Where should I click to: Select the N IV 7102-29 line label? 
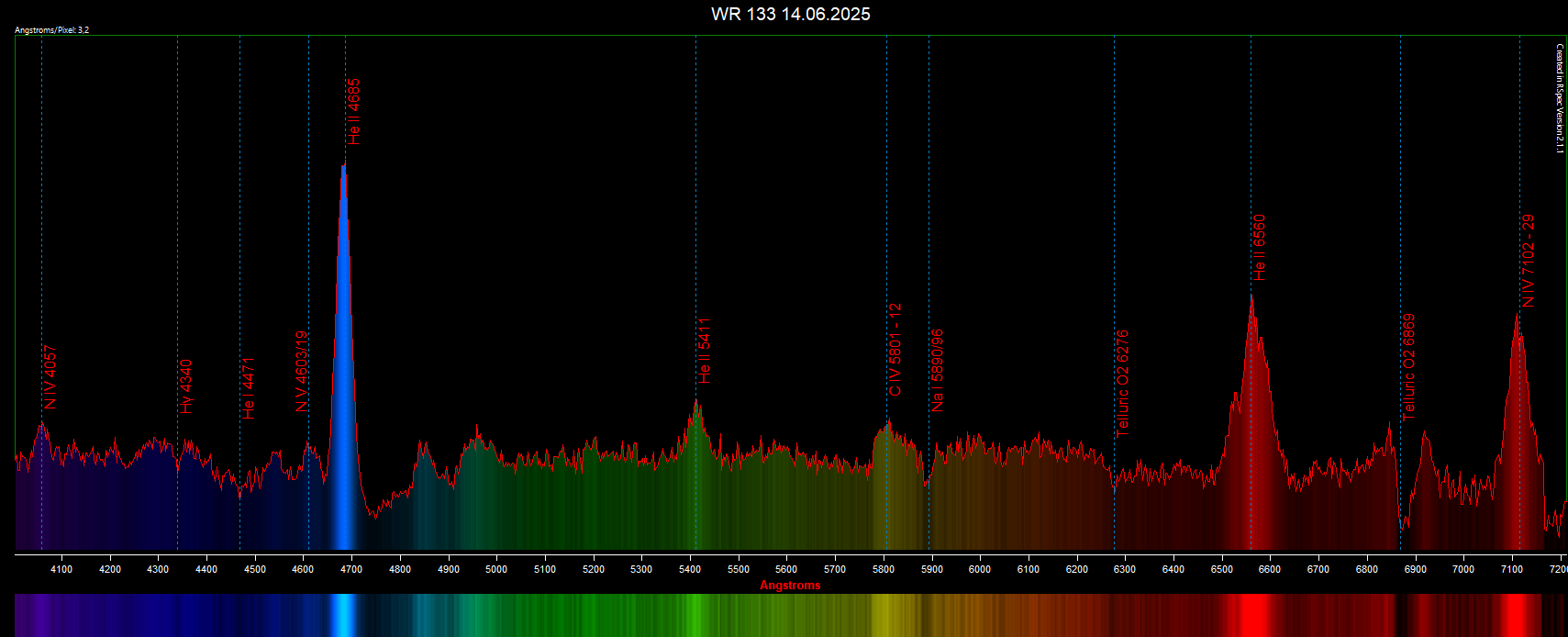click(x=1528, y=261)
